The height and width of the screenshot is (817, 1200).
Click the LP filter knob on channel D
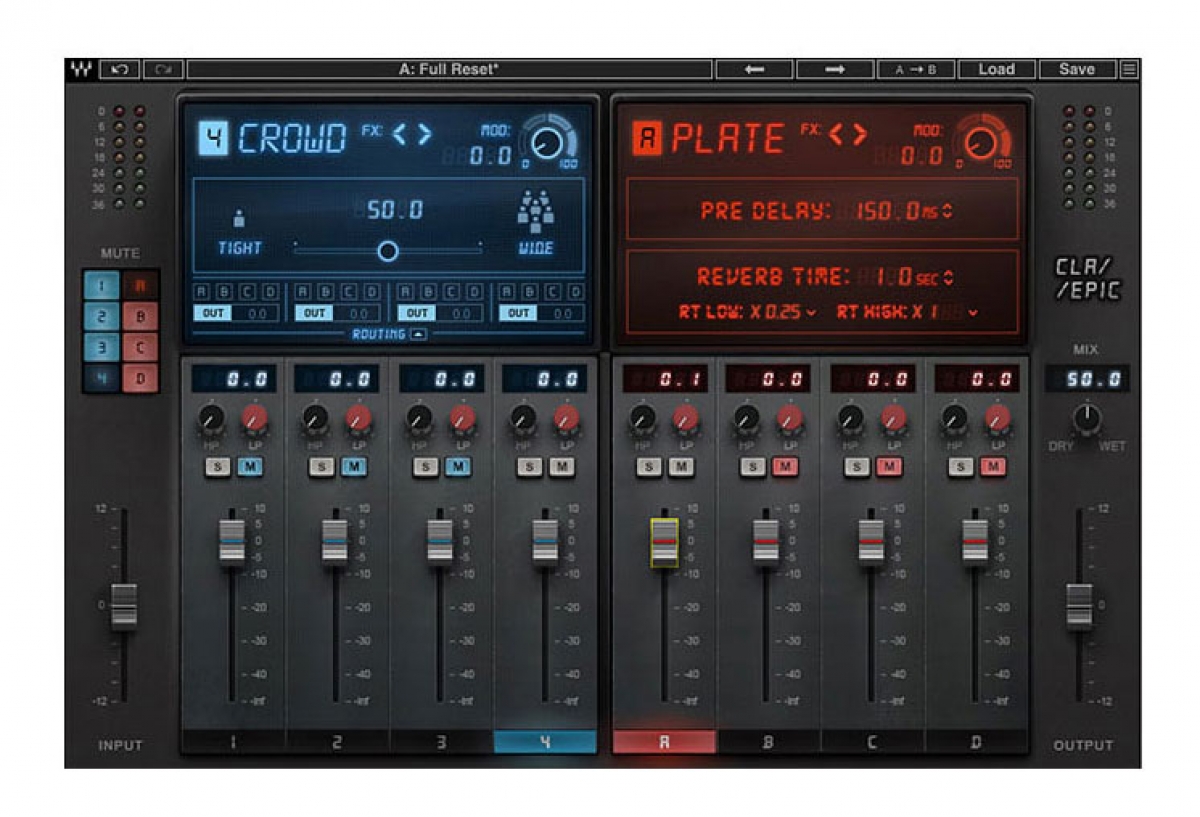(x=997, y=417)
